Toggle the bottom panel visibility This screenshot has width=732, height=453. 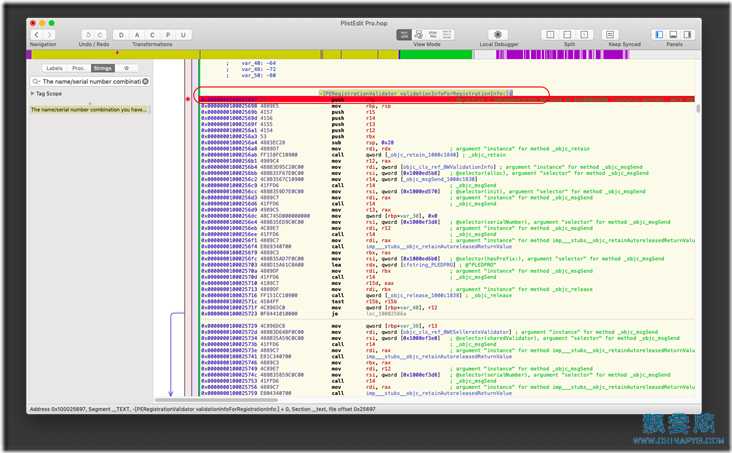pyautogui.click(x=673, y=35)
